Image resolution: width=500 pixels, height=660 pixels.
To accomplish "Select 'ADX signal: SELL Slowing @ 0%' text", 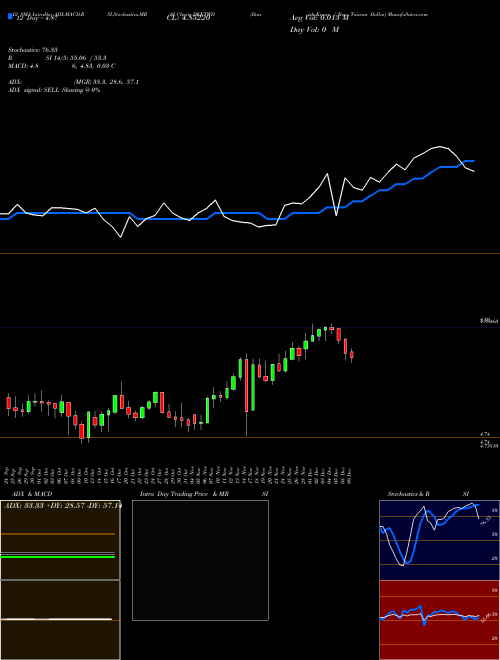I will tap(54, 90).
